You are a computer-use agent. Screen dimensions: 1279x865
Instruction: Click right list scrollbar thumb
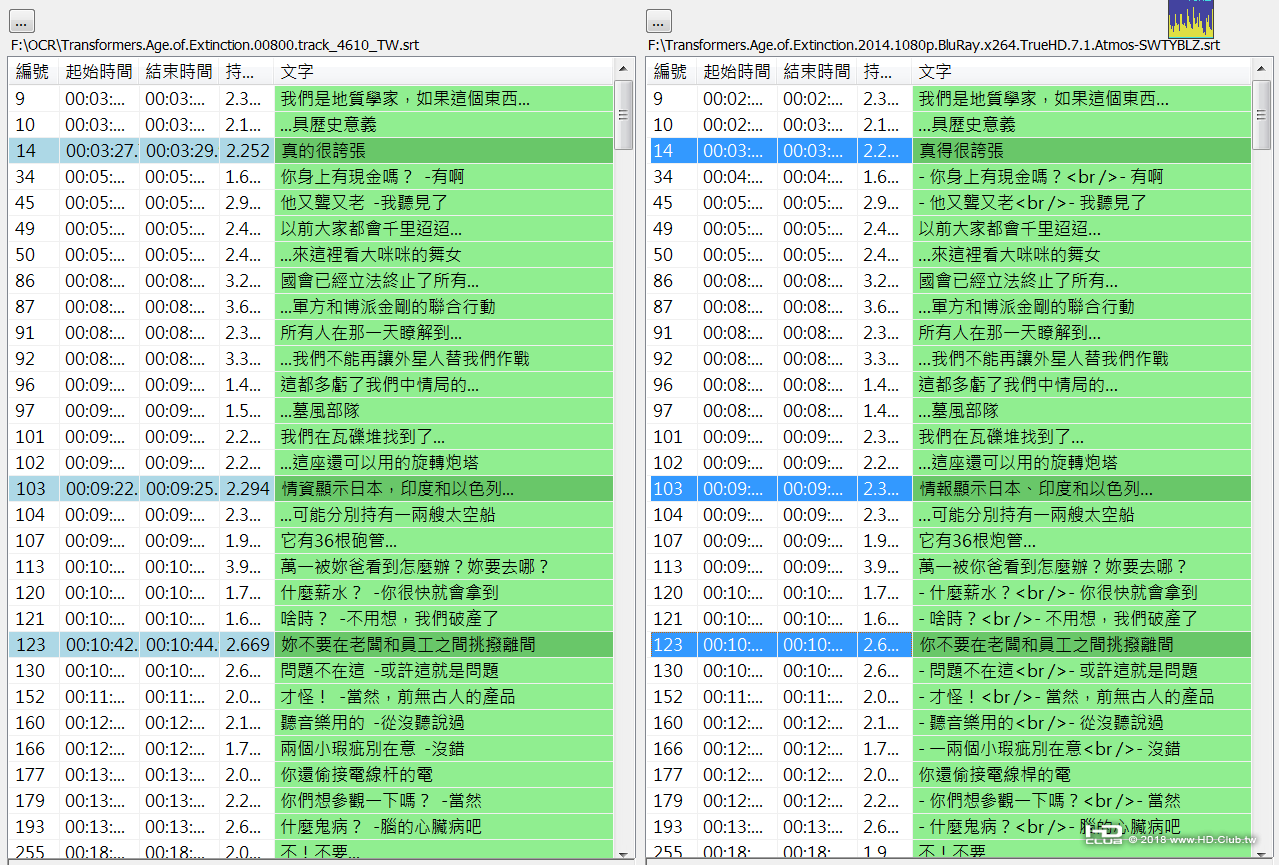pyautogui.click(x=1261, y=114)
